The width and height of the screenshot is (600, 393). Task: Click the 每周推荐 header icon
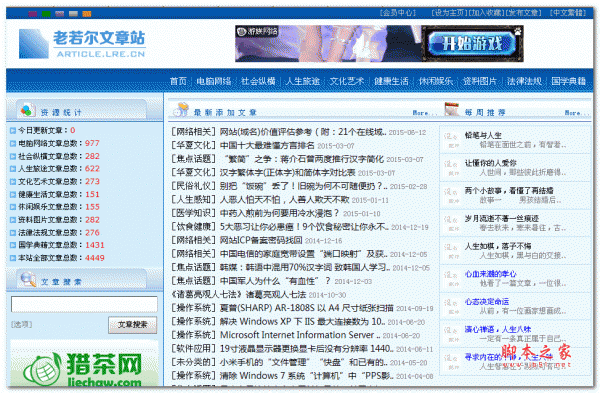[452, 109]
